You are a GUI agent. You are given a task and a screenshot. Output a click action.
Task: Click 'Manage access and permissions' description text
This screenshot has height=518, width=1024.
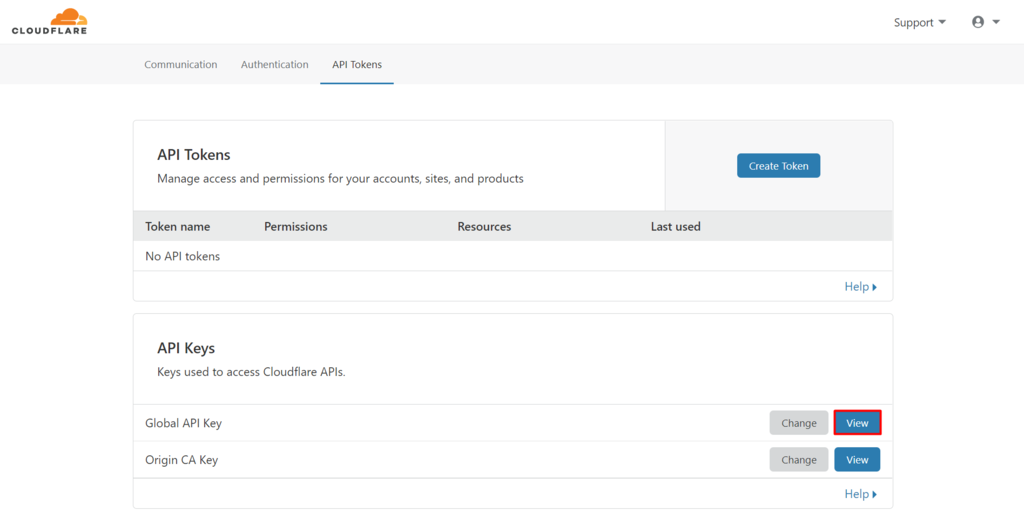coord(340,178)
